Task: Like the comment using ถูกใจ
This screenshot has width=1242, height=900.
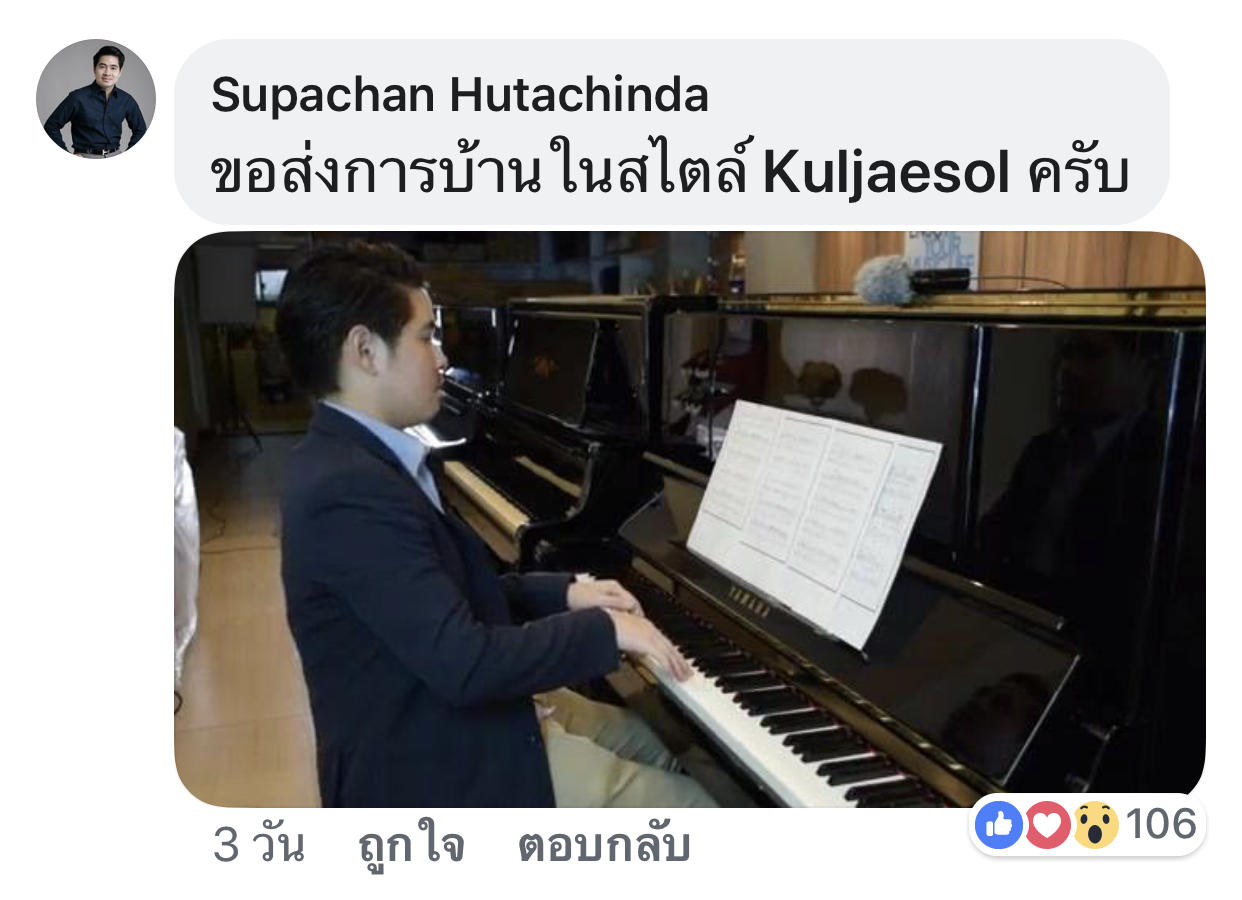Action: coord(411,847)
